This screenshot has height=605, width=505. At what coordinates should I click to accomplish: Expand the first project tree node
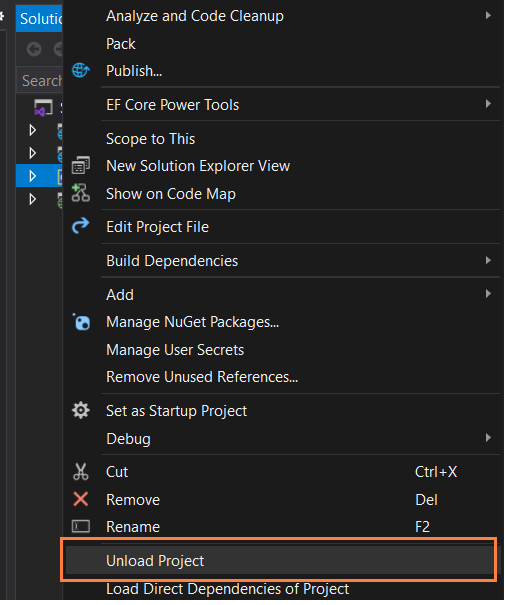point(33,130)
